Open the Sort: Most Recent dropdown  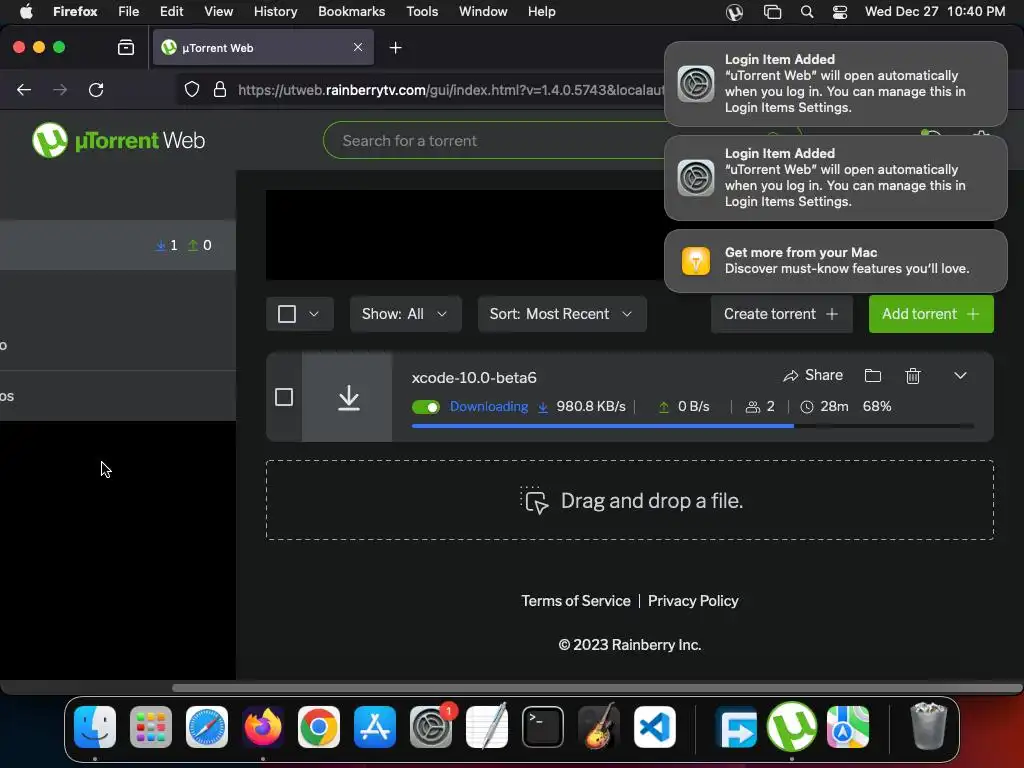[x=562, y=314]
